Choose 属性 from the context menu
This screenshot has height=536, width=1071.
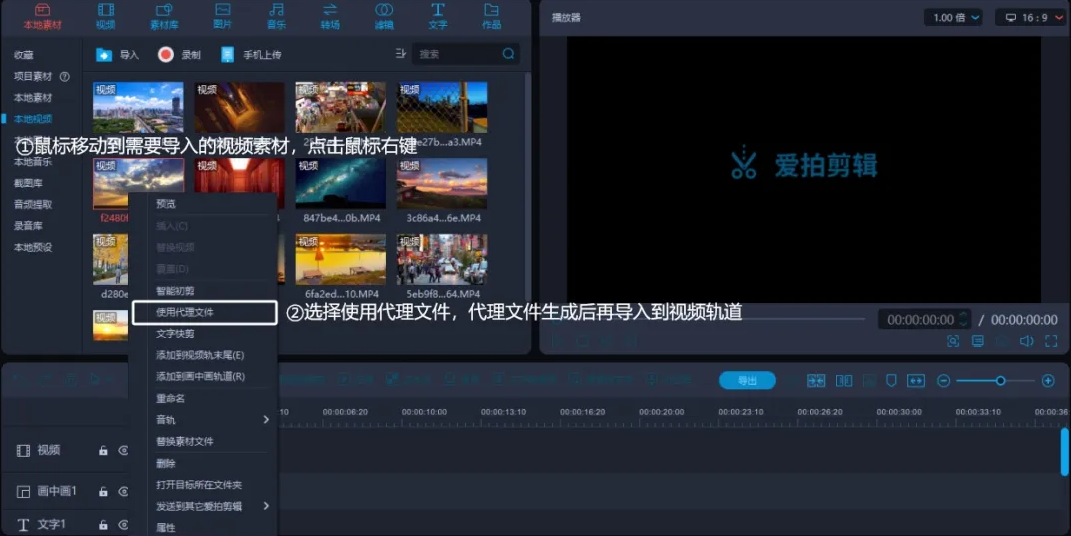pos(166,527)
